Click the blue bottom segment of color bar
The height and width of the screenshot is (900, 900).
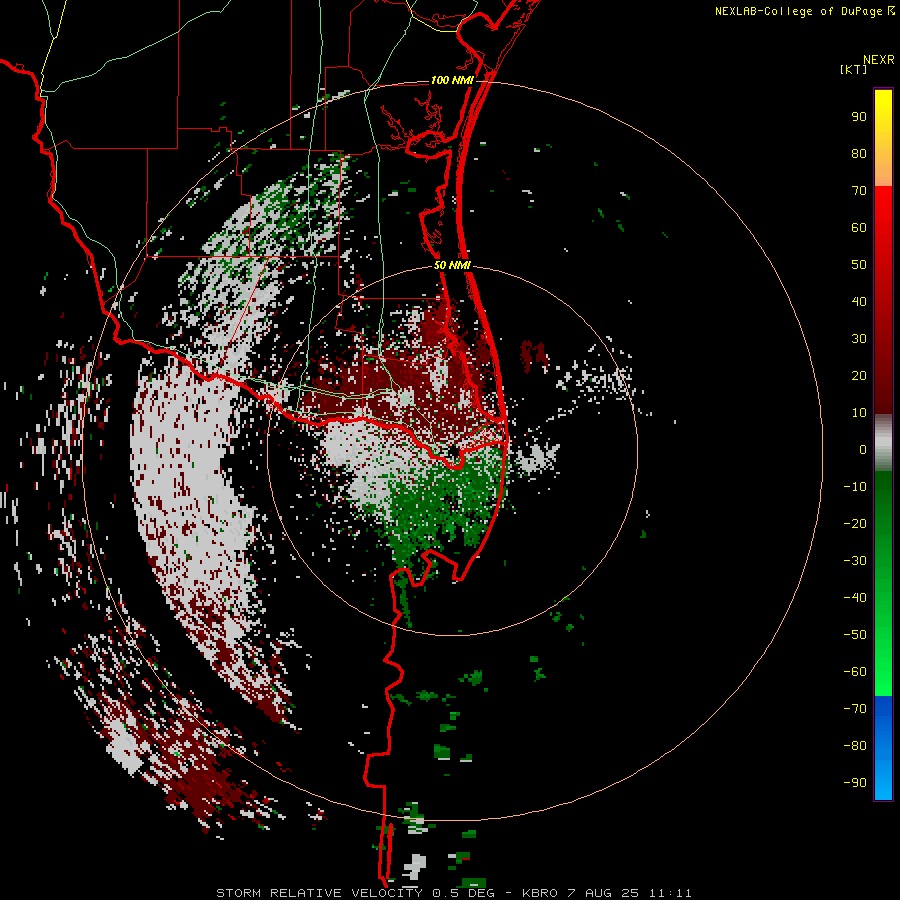(883, 748)
